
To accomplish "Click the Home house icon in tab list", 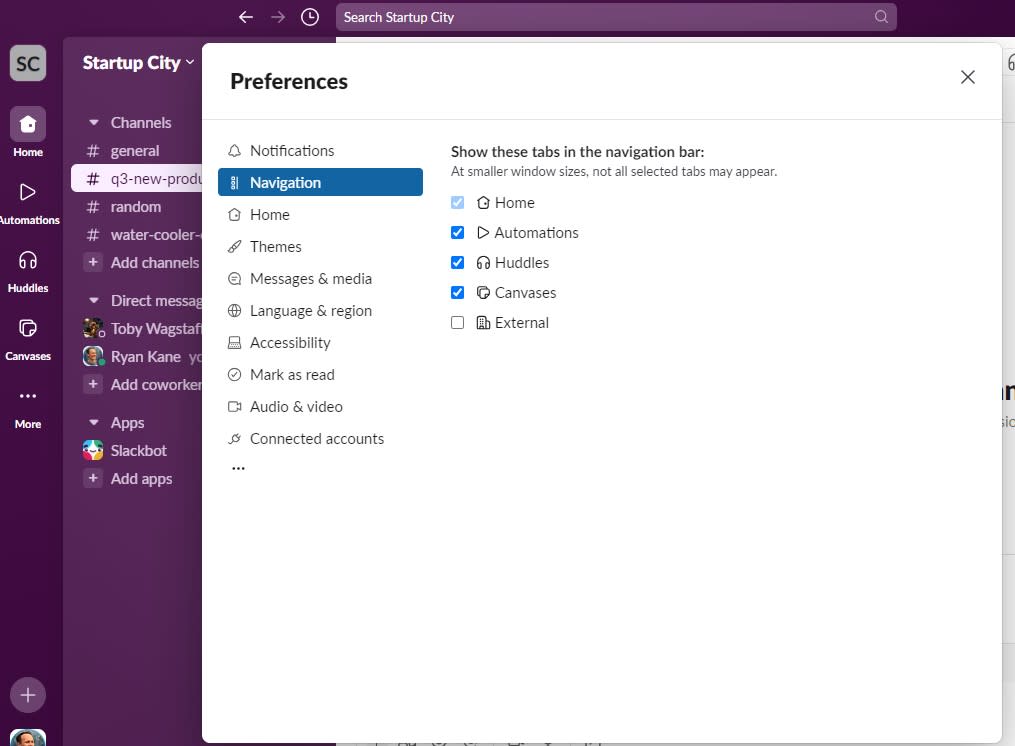I will pyautogui.click(x=483, y=203).
